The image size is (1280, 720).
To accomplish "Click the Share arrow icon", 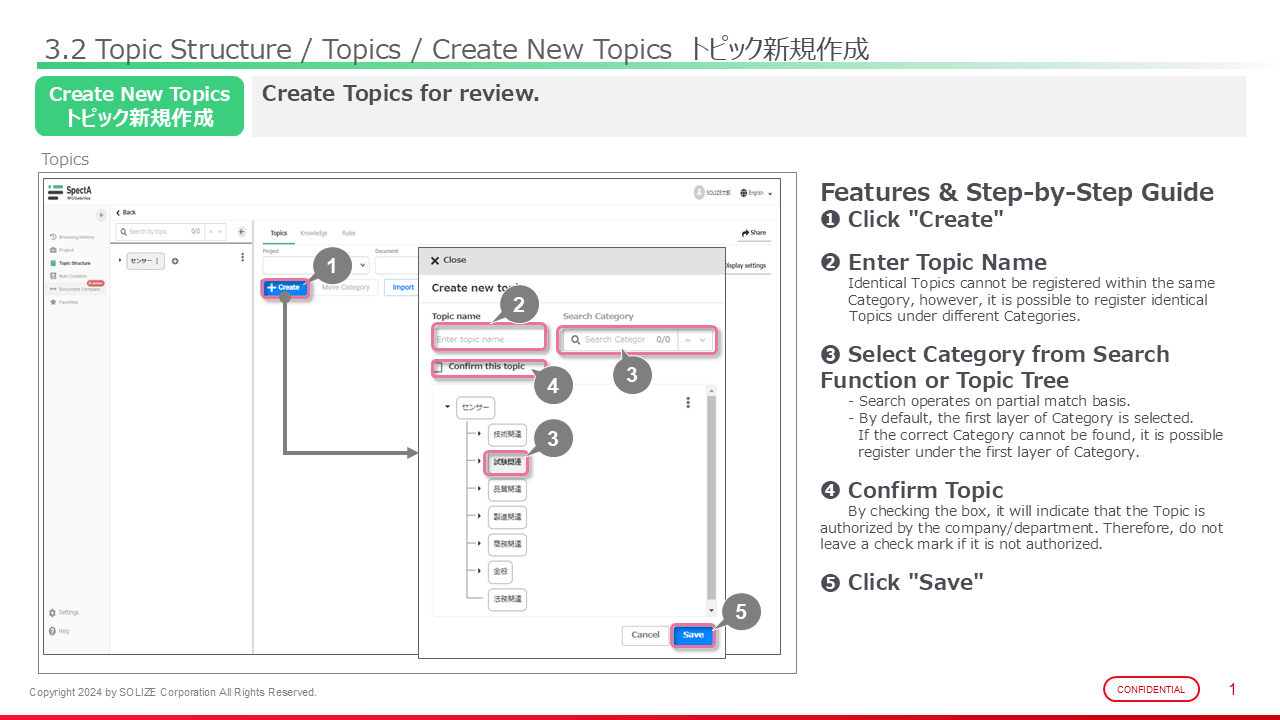I will (x=746, y=233).
